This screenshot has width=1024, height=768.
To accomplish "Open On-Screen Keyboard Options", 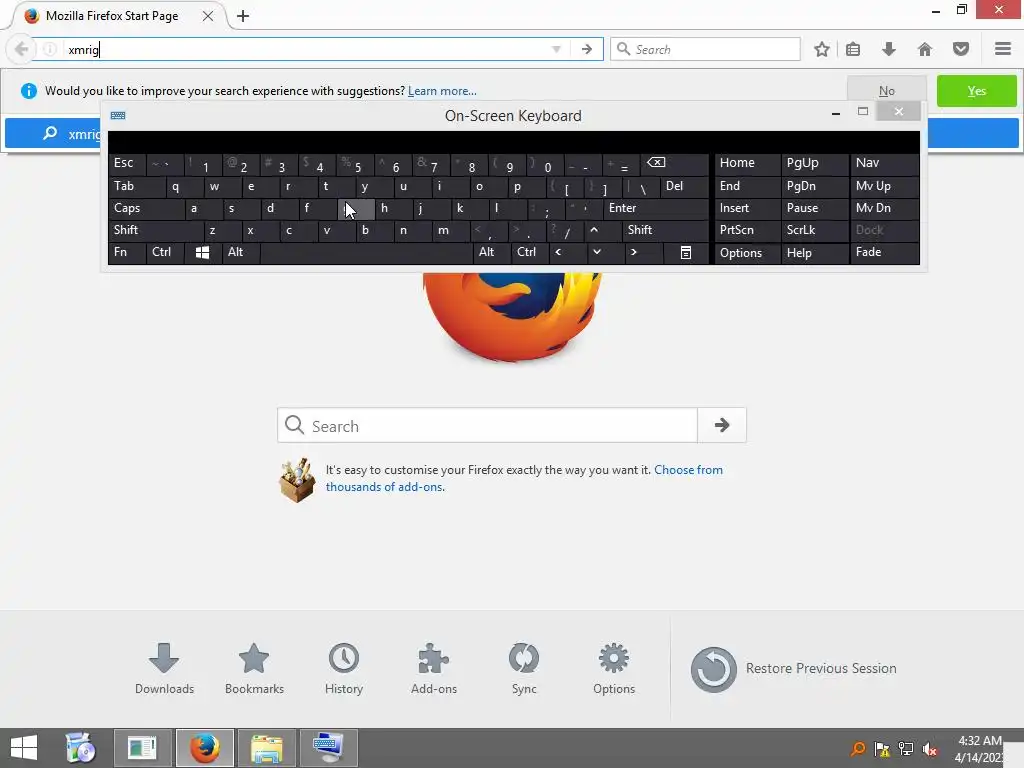I will coord(747,253).
